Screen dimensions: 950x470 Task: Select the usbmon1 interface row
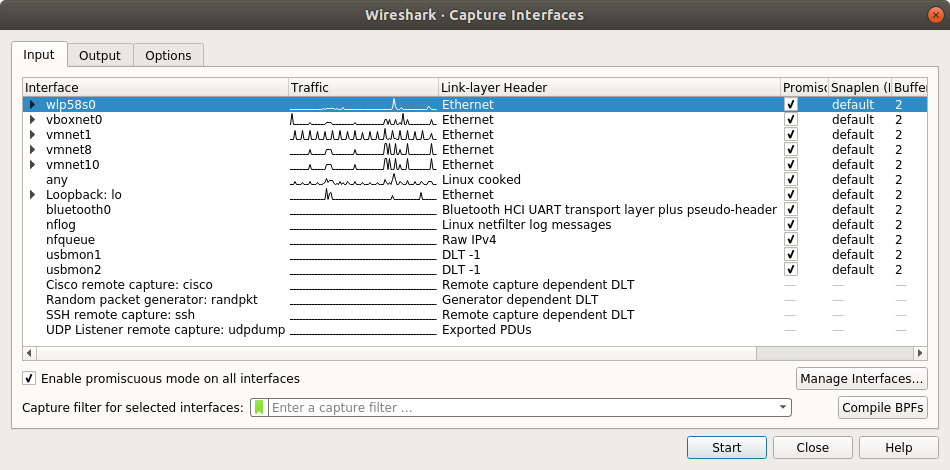tap(475, 254)
